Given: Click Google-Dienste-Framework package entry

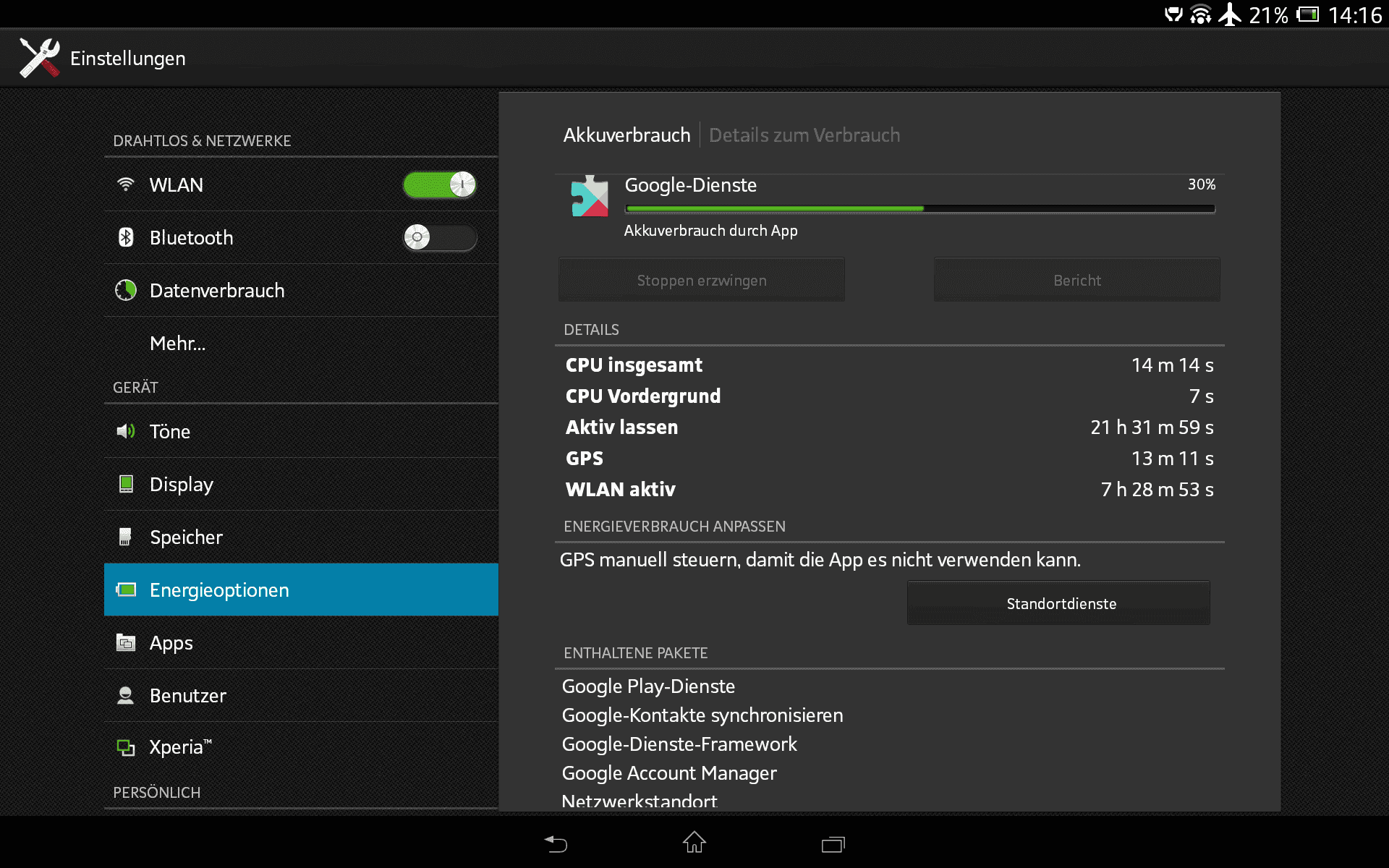Looking at the screenshot, I should pyautogui.click(x=679, y=744).
